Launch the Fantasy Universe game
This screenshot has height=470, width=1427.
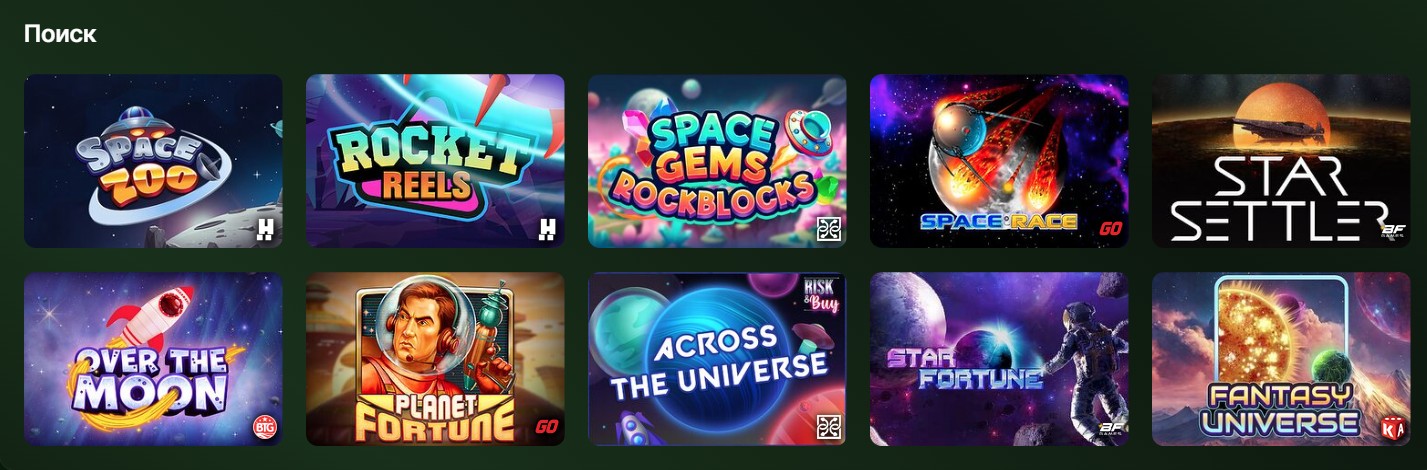tap(1281, 359)
